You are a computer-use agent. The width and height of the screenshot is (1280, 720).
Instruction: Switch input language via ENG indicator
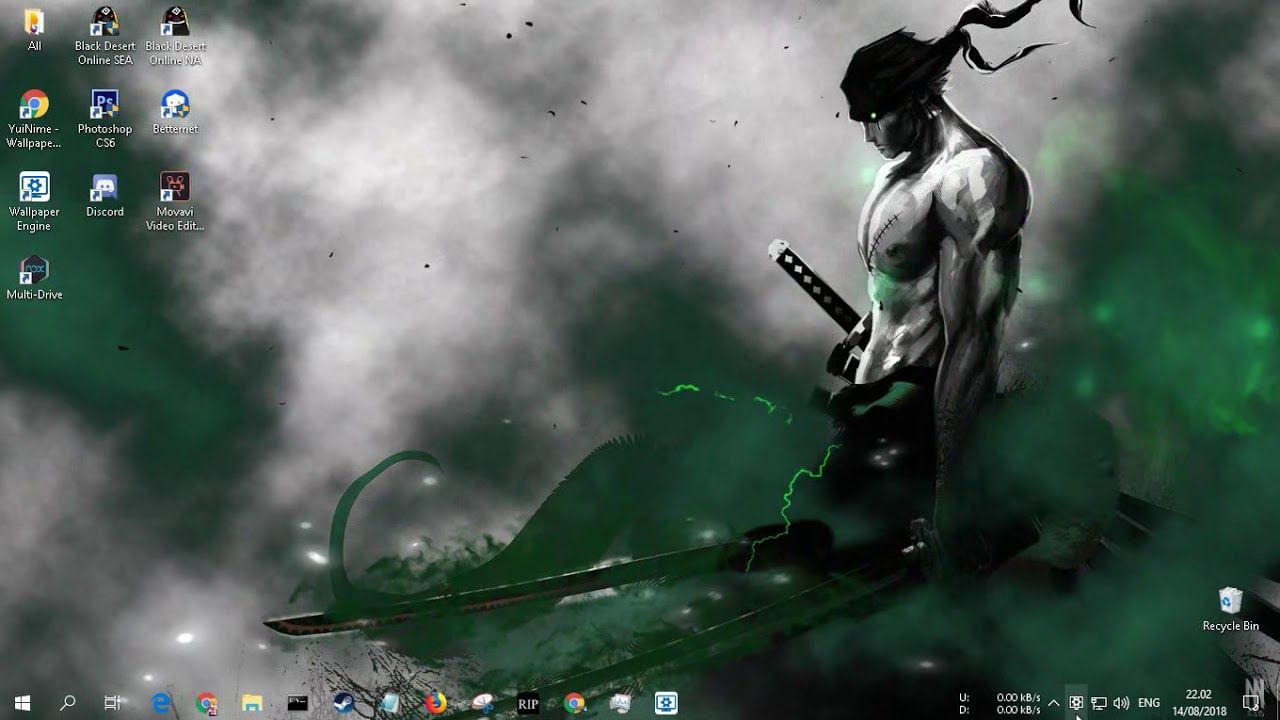[1149, 703]
